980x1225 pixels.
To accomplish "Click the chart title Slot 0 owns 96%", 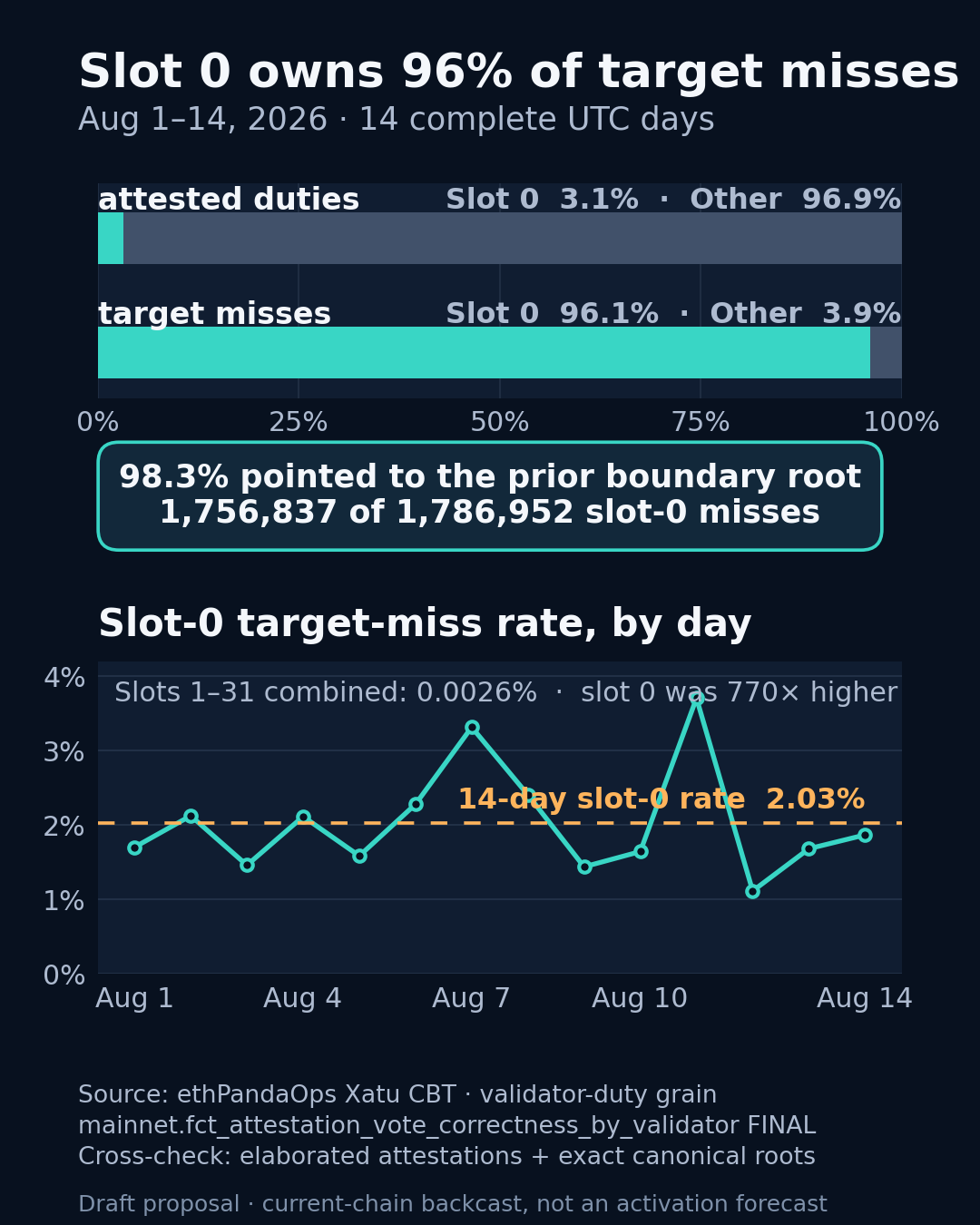I will click(518, 73).
